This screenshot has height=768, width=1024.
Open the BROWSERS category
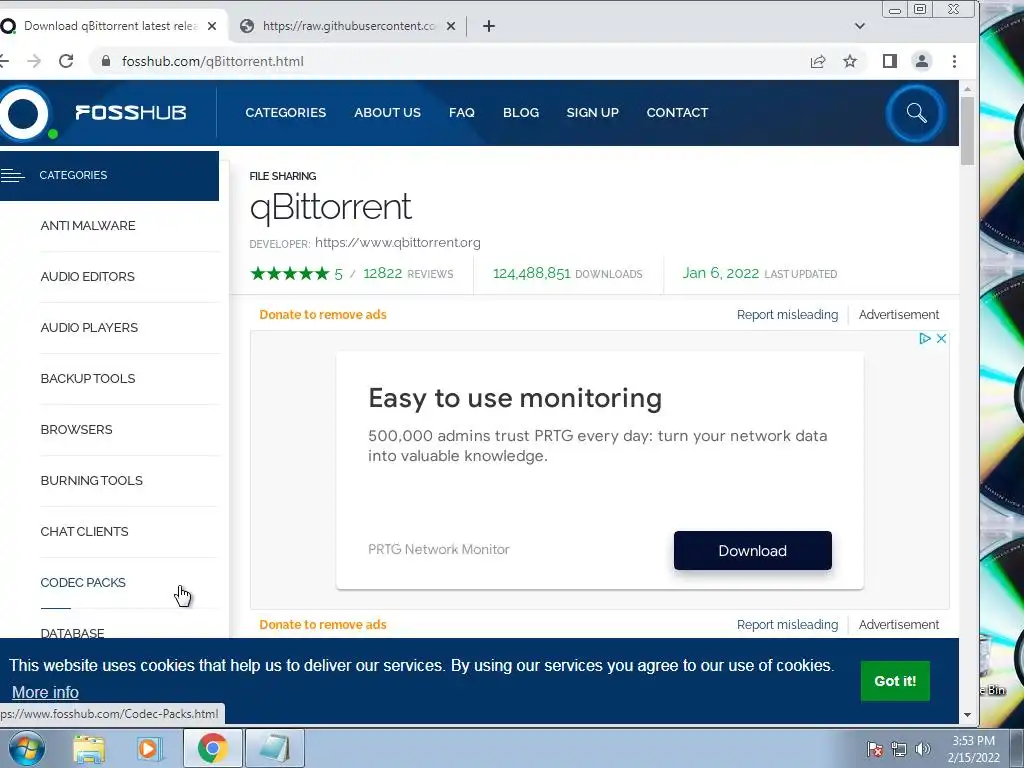click(76, 430)
